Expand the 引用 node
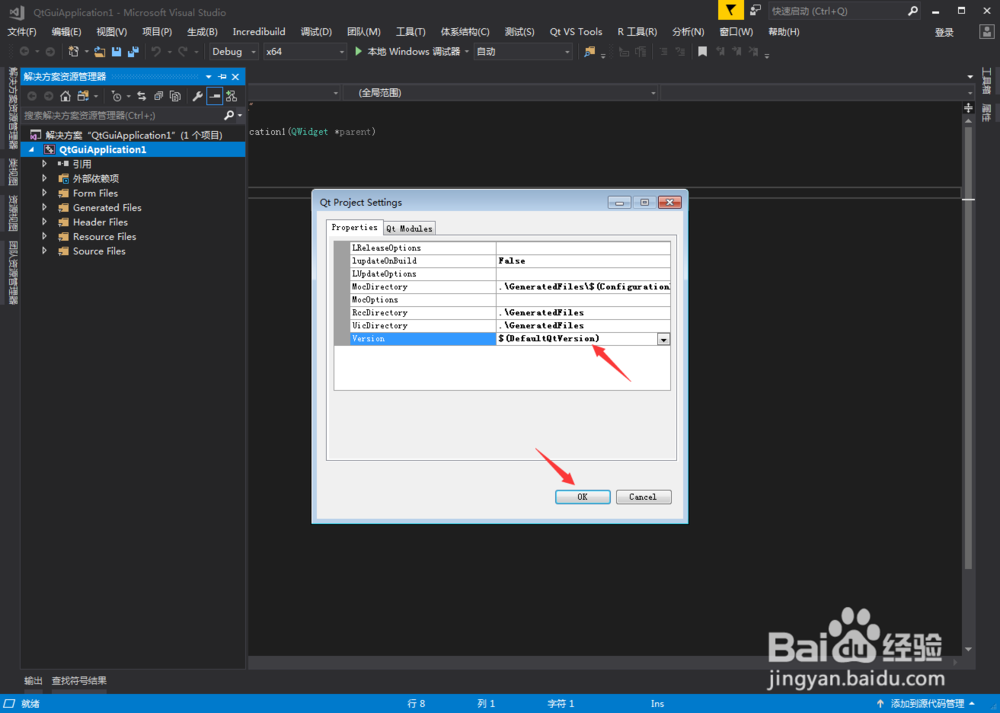The width and height of the screenshot is (1000, 713). point(44,164)
